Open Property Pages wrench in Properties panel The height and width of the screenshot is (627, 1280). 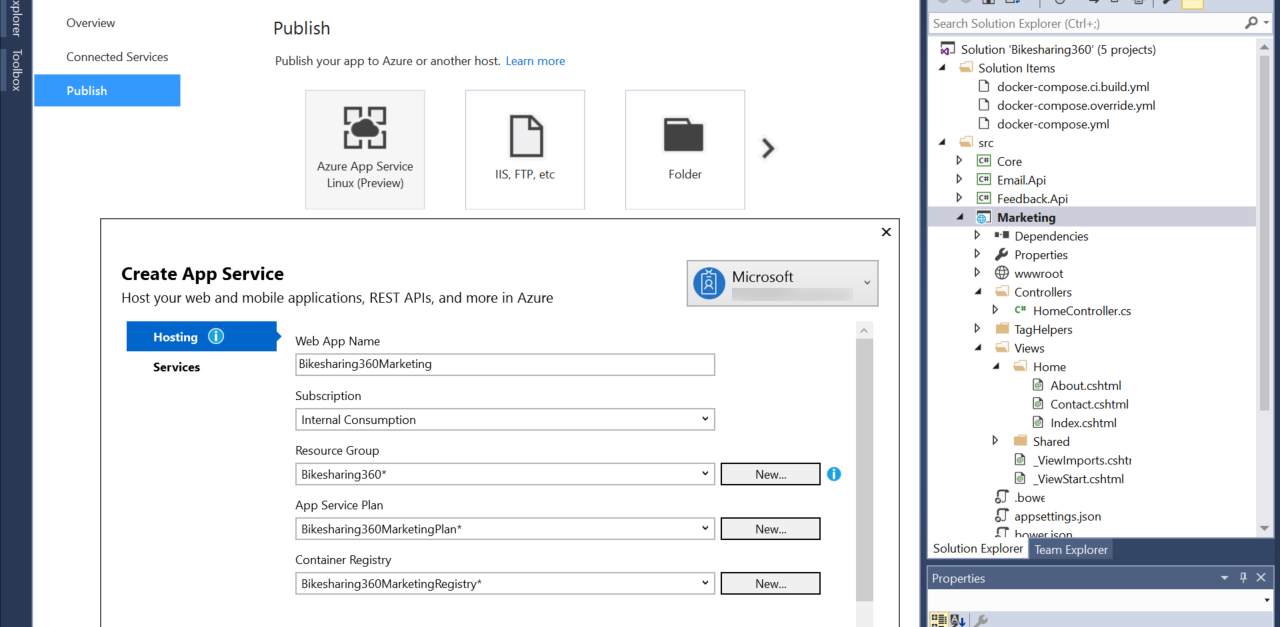pos(981,621)
